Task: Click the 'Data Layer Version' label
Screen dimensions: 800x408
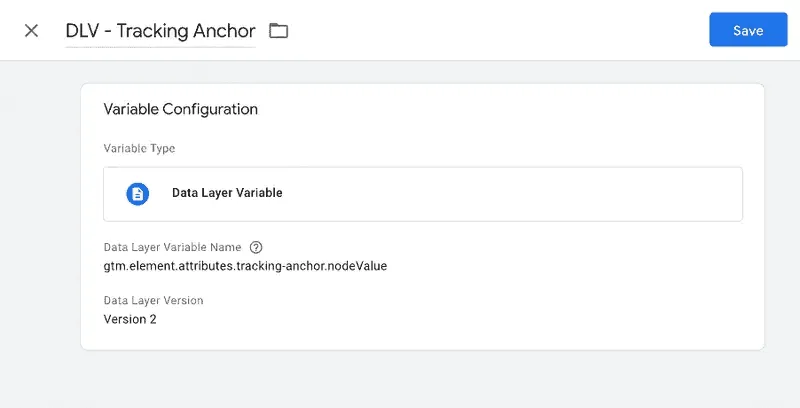Action: [x=153, y=300]
